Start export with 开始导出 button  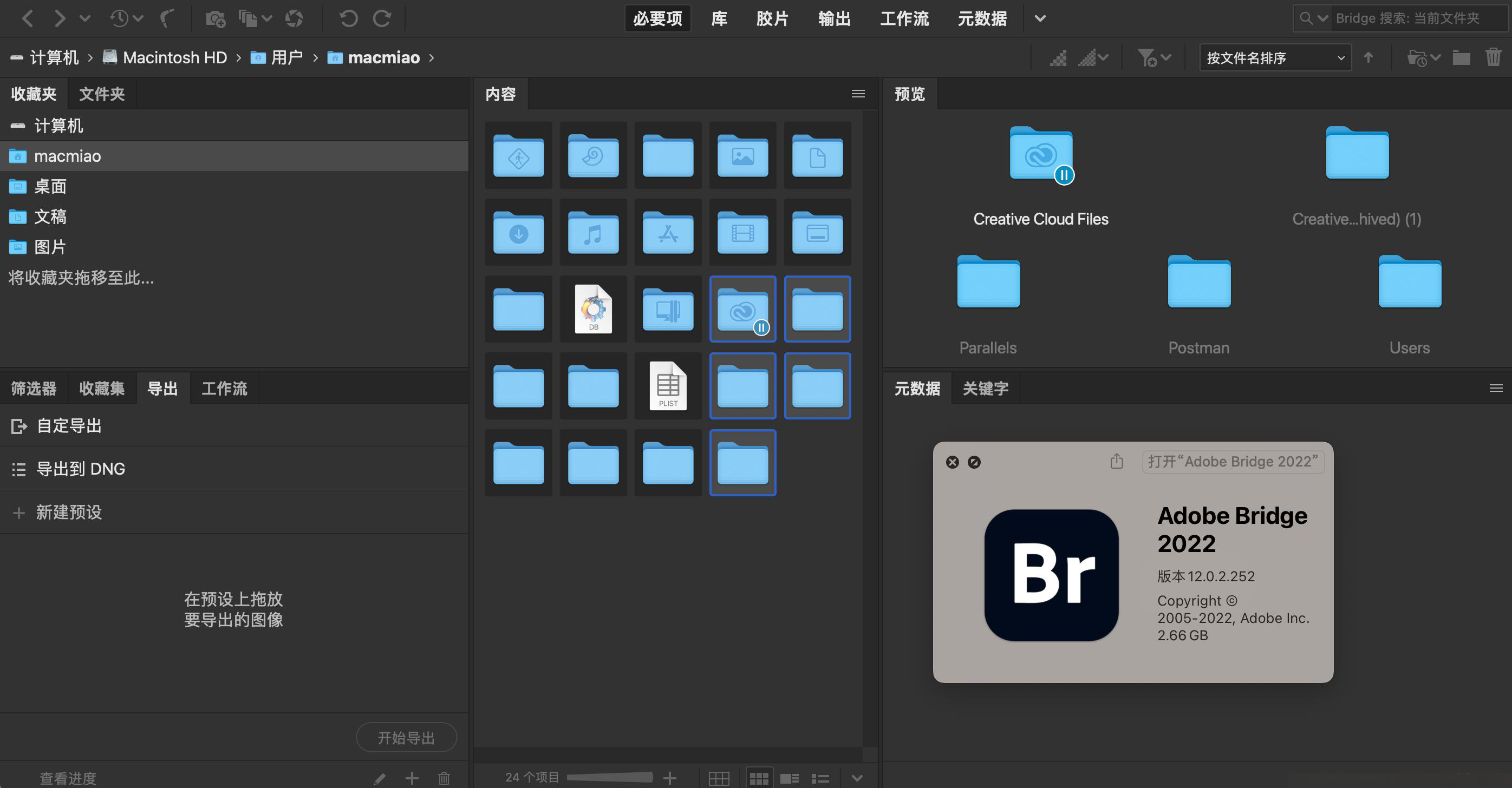pos(407,737)
